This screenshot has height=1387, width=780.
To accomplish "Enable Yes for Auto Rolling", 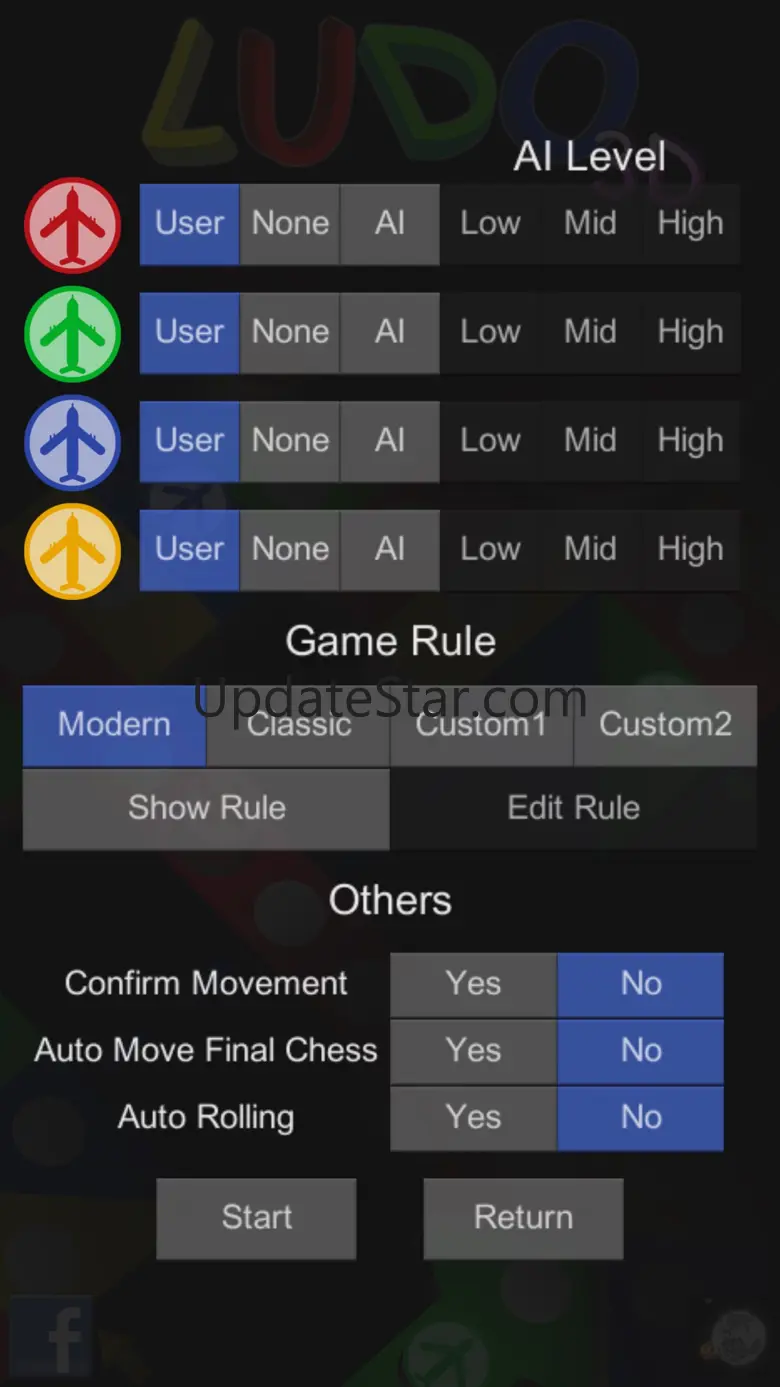I will [x=473, y=1118].
